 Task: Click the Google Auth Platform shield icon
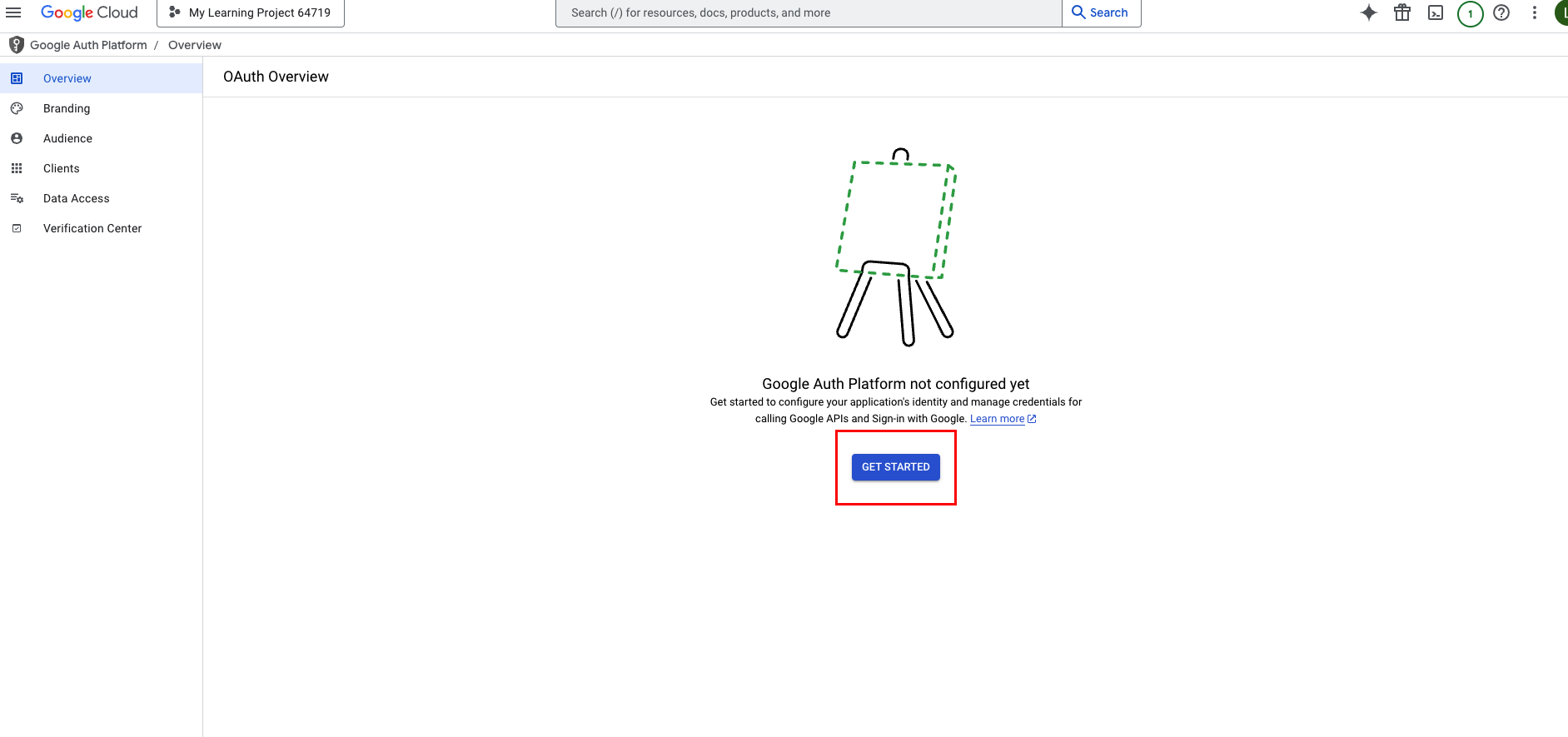[x=16, y=45]
